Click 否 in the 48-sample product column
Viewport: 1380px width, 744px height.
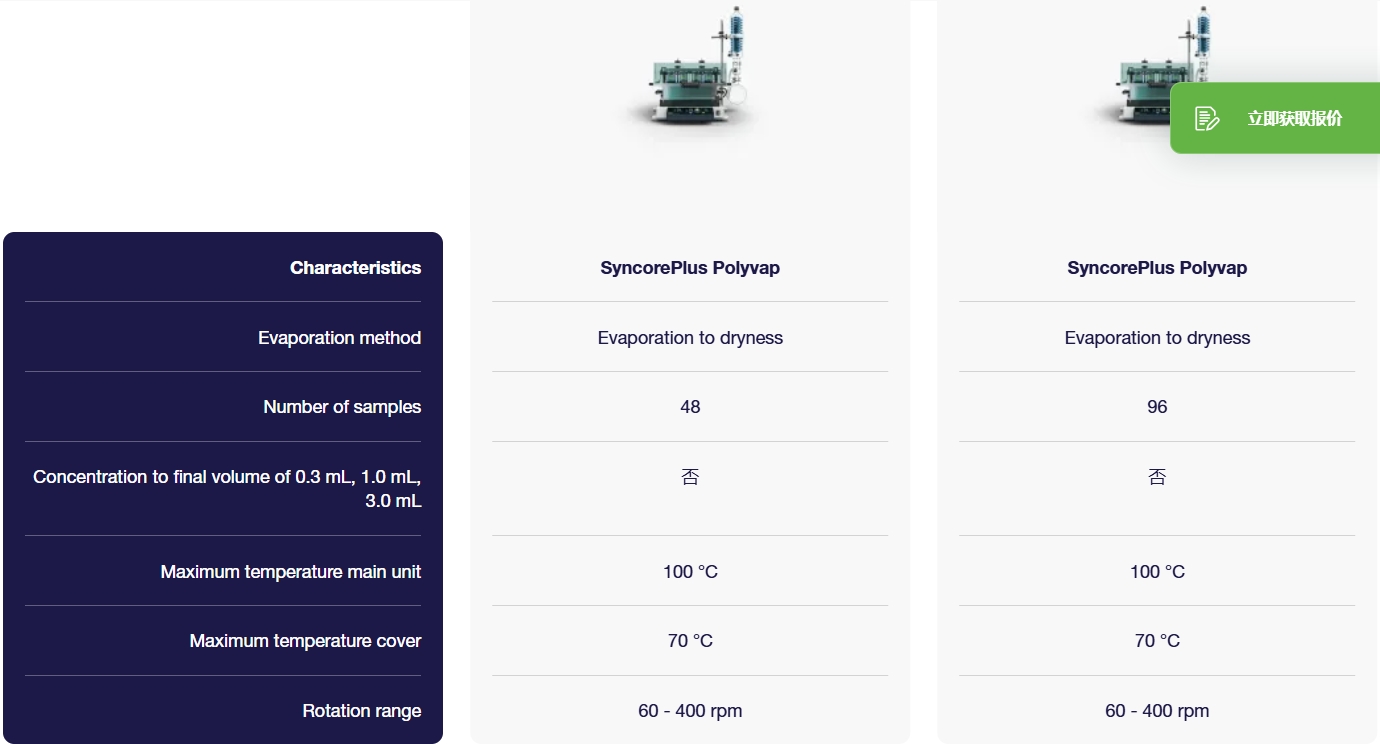click(690, 477)
